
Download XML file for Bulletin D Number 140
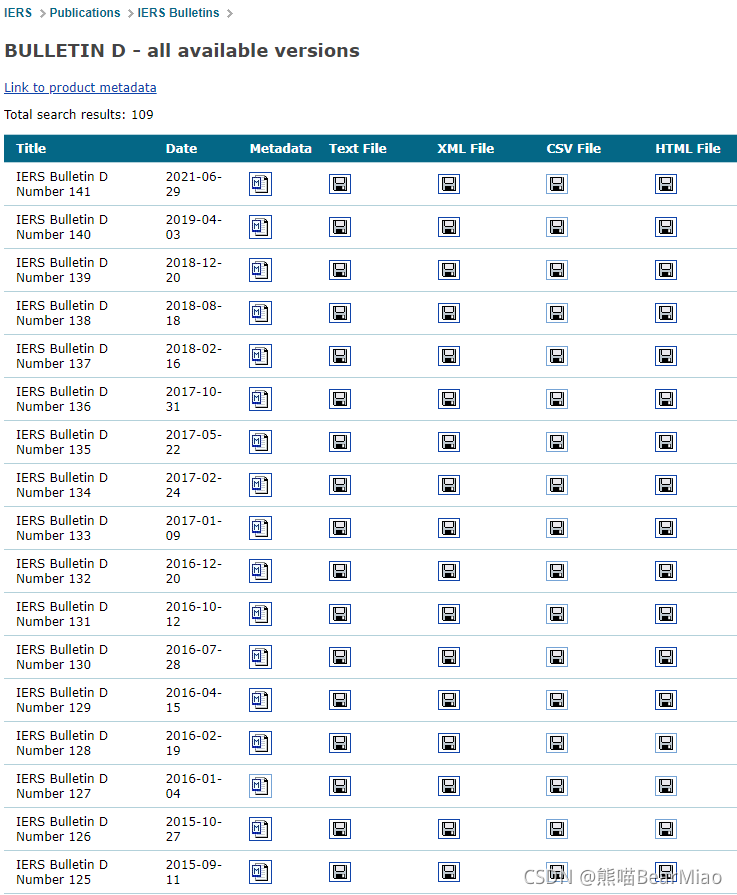[x=449, y=227]
